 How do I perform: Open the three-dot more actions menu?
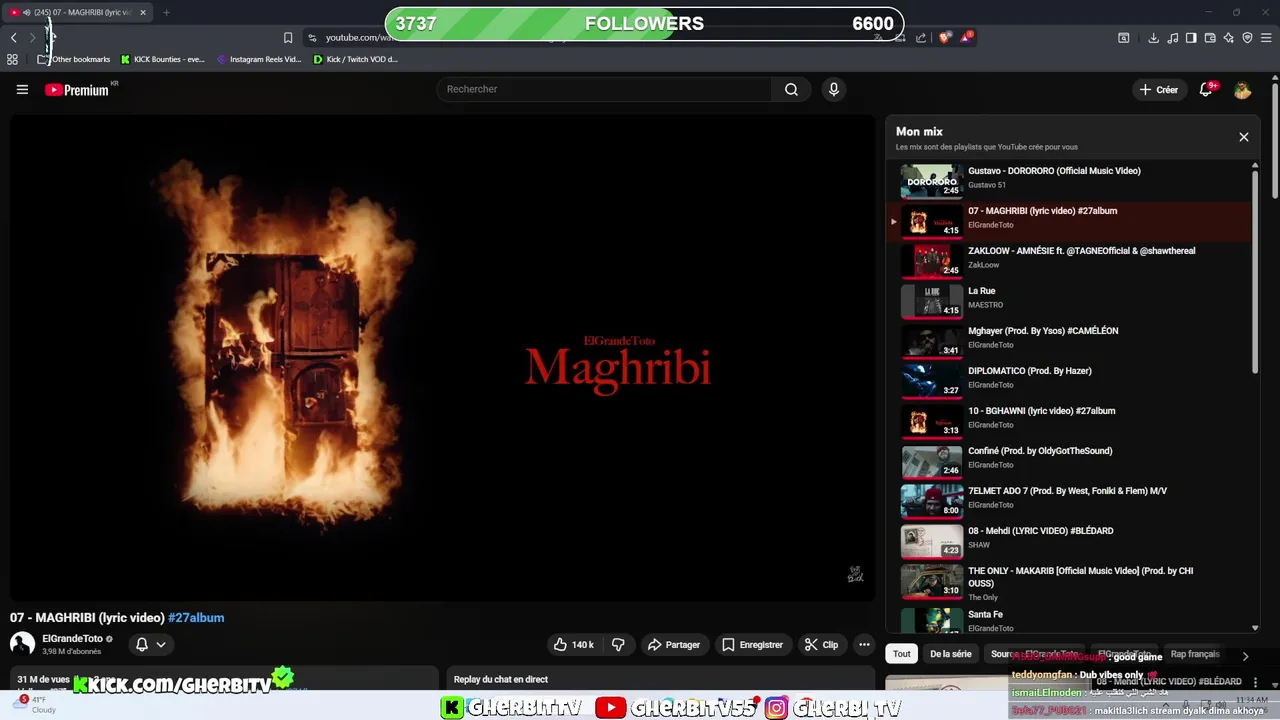[864, 645]
